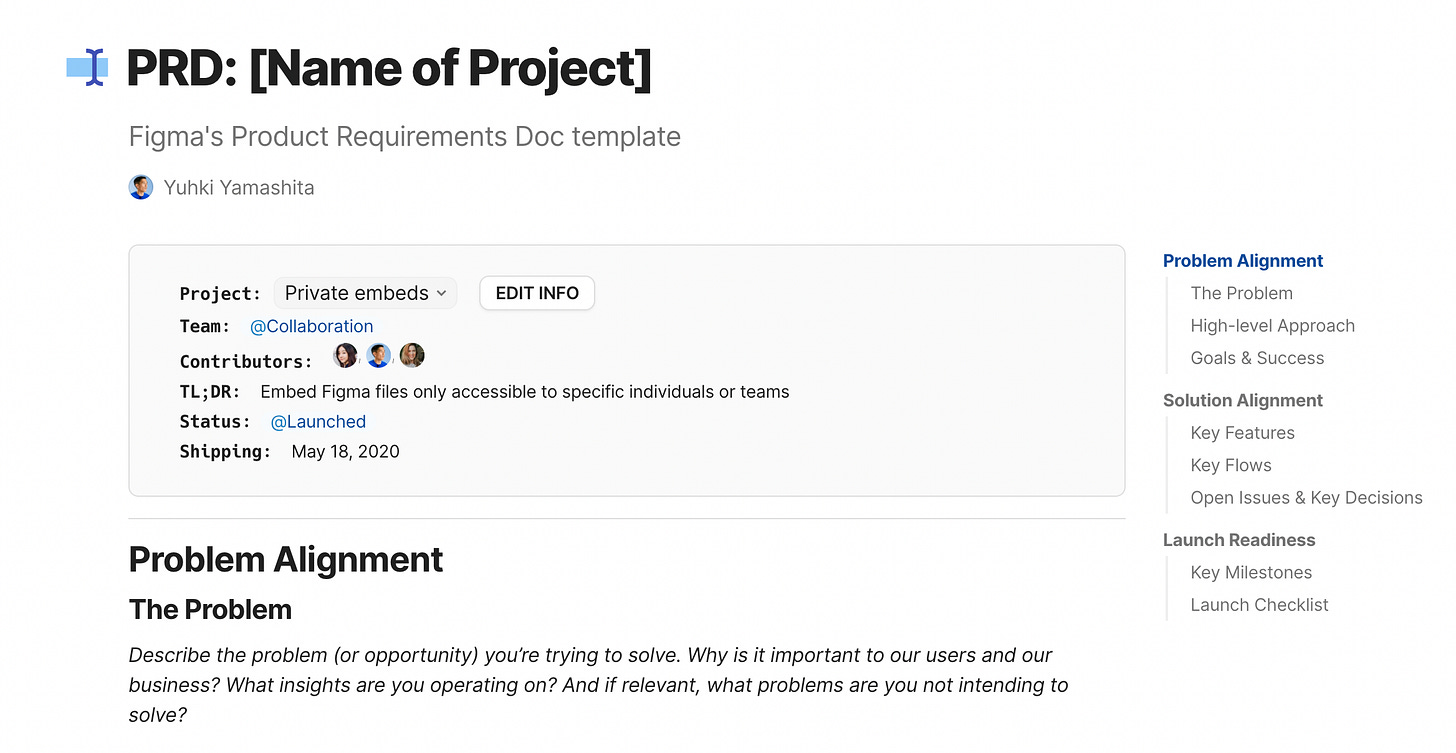Go to The Problem outline entry
This screenshot has width=1456, height=753.
(1241, 293)
